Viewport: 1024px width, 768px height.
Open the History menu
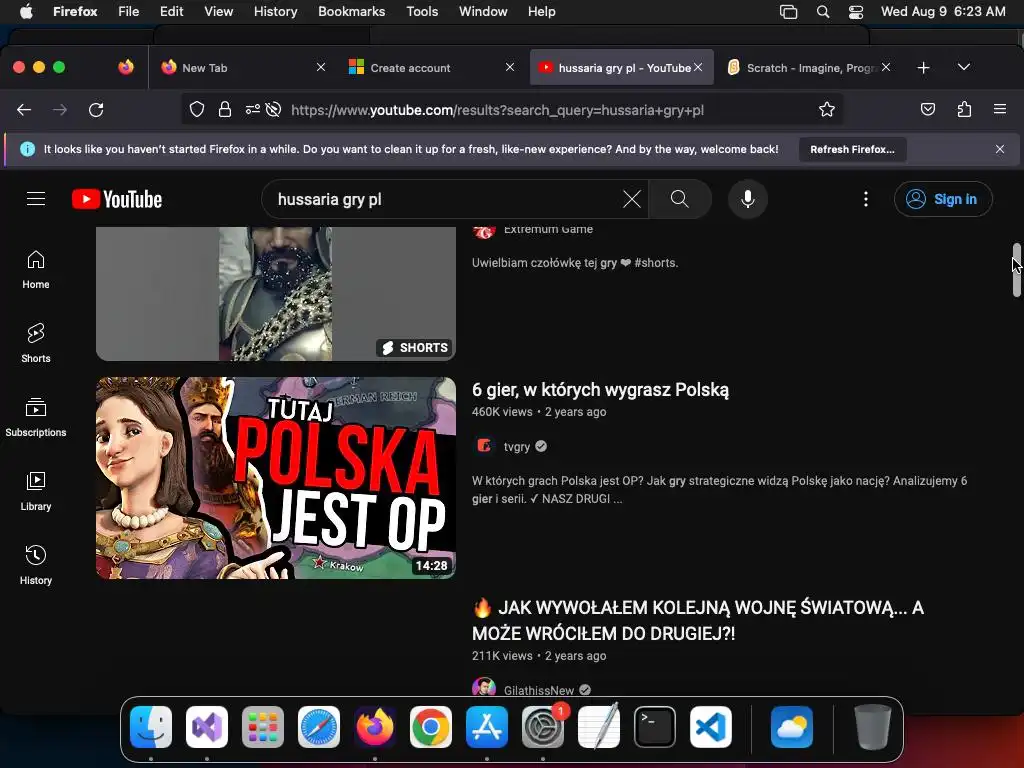click(x=276, y=11)
